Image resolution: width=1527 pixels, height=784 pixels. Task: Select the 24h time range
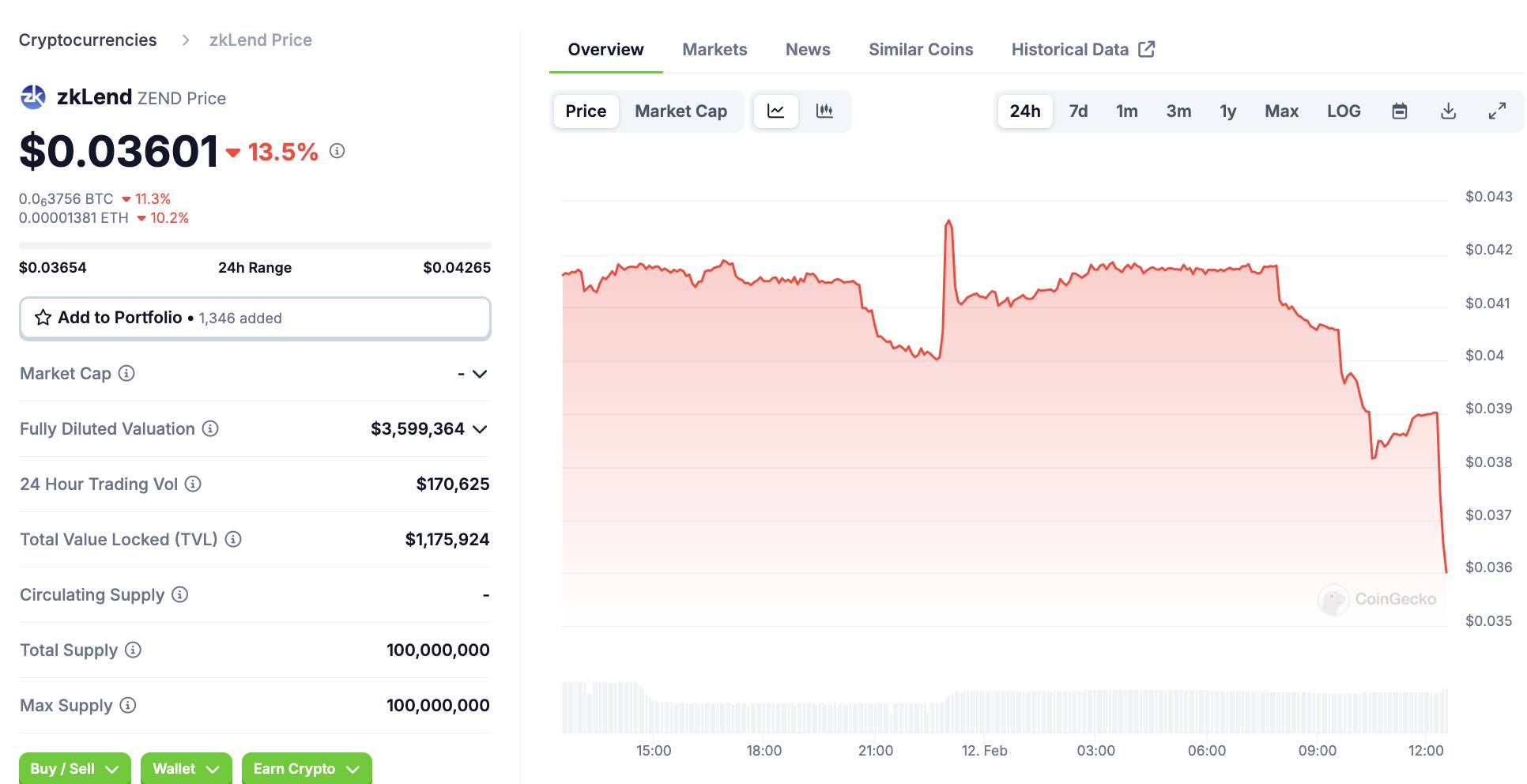click(1025, 111)
